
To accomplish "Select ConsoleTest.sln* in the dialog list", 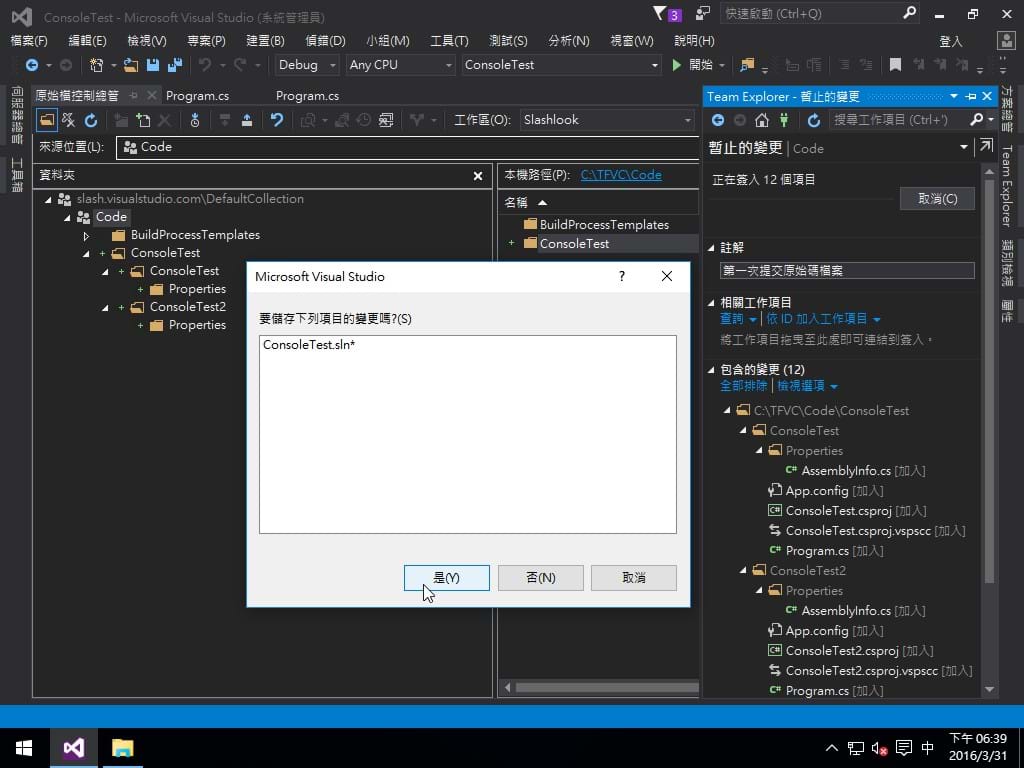I will point(309,345).
